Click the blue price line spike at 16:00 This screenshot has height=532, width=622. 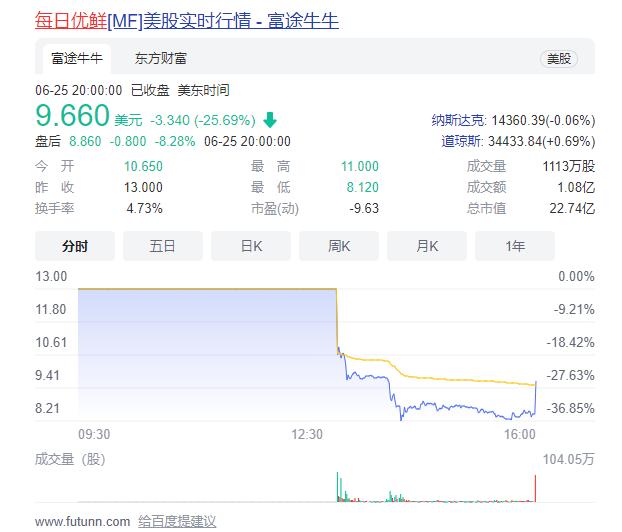click(536, 398)
